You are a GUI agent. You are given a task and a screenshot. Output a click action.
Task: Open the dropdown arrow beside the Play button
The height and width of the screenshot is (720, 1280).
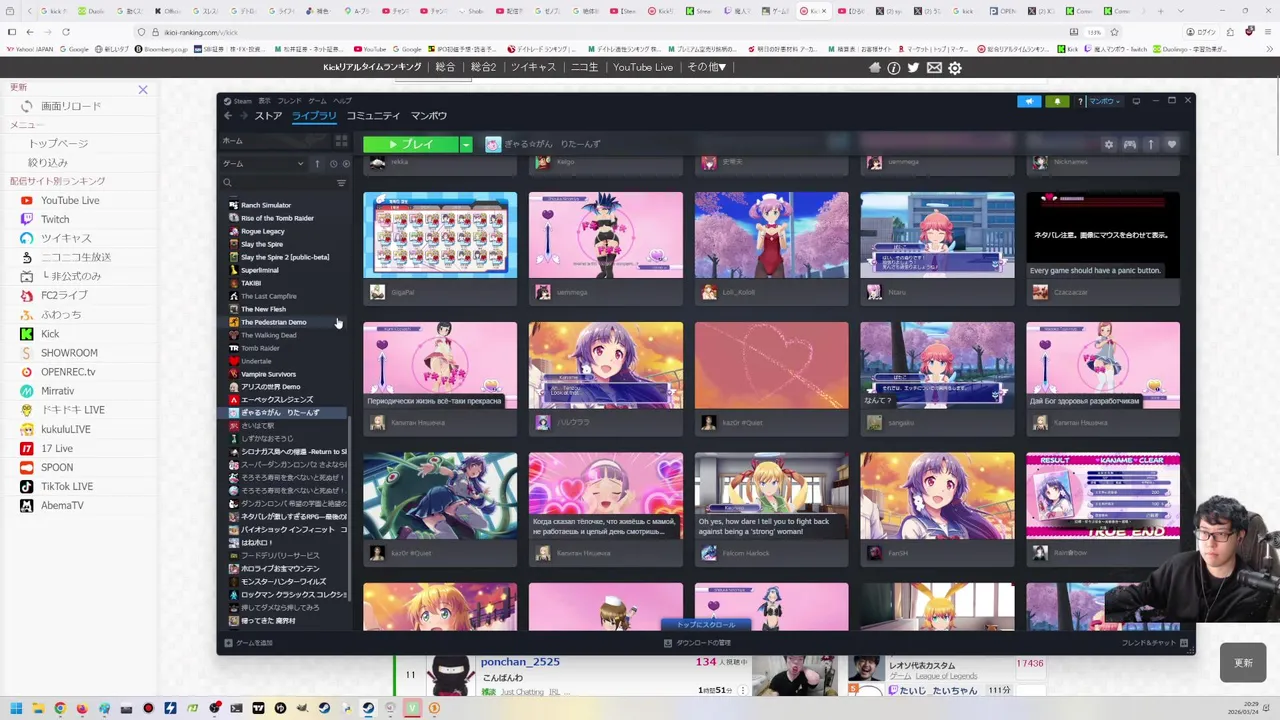click(x=466, y=144)
